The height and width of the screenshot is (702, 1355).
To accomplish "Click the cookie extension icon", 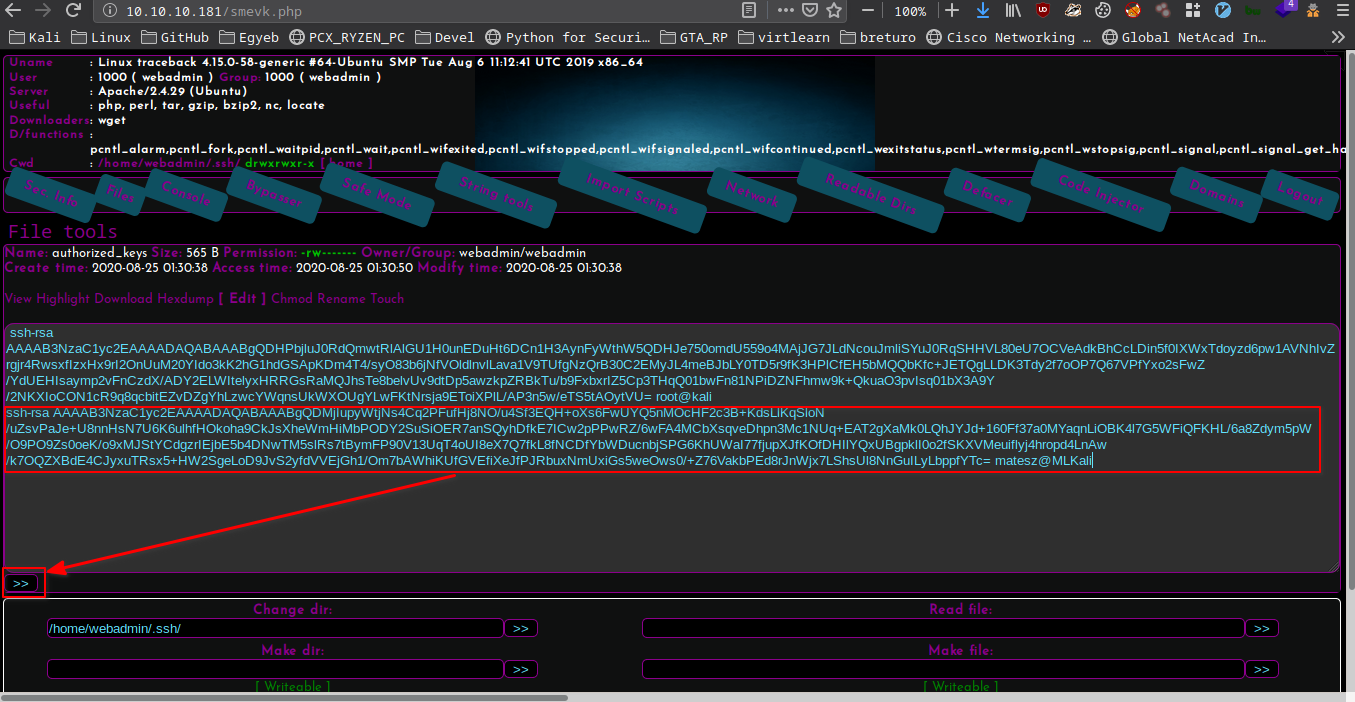I will pos(1103,11).
